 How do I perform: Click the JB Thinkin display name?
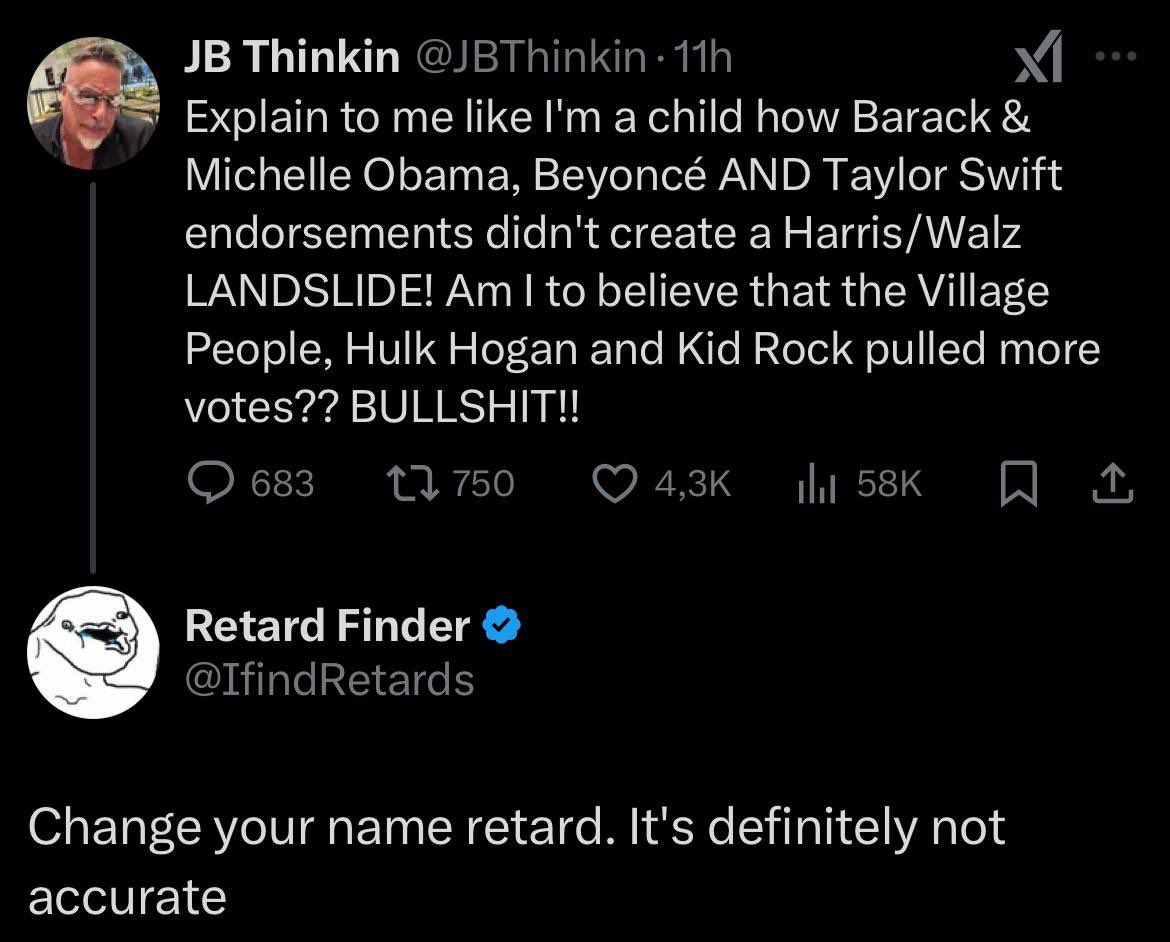pyautogui.click(x=292, y=59)
